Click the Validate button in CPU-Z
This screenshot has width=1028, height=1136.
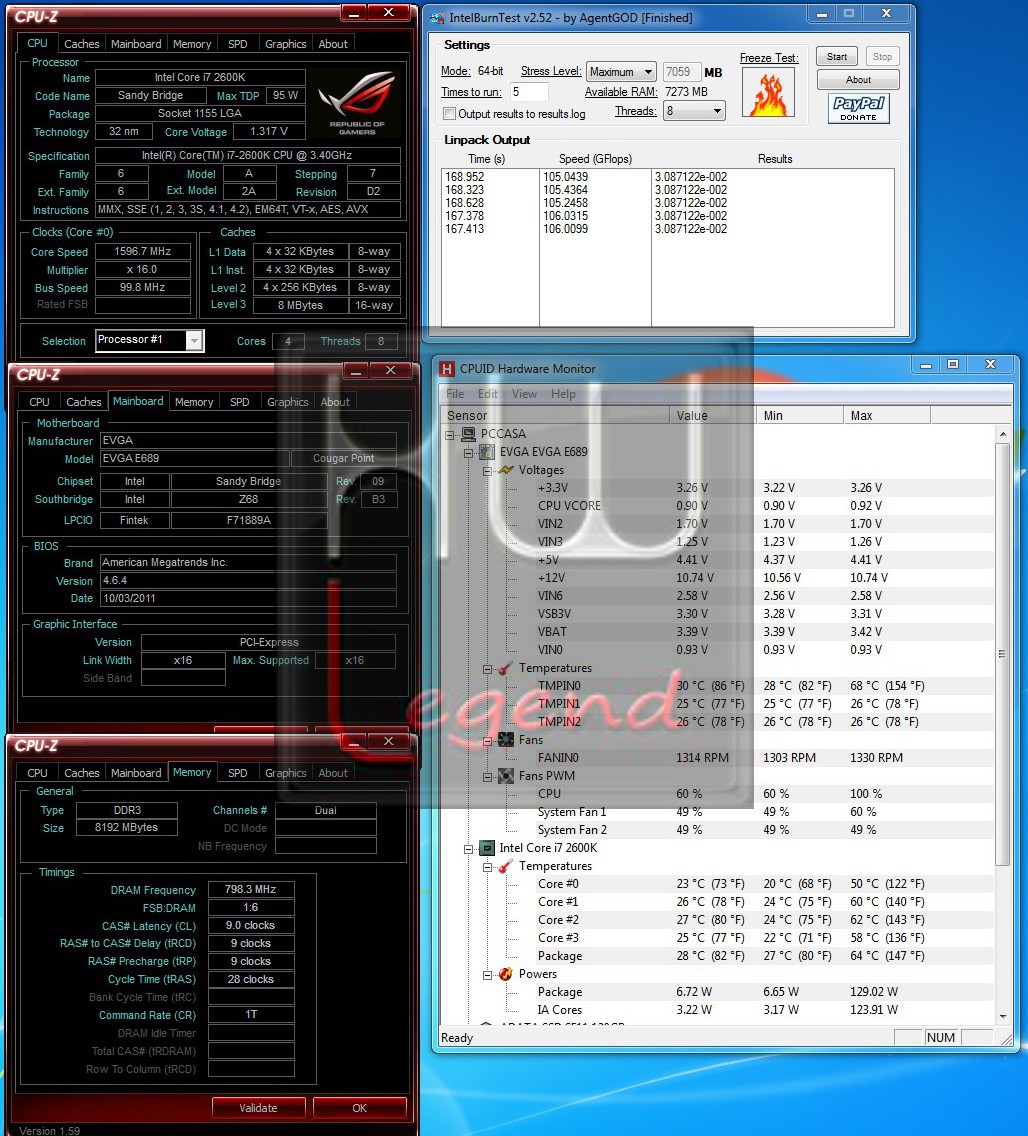coord(258,1108)
